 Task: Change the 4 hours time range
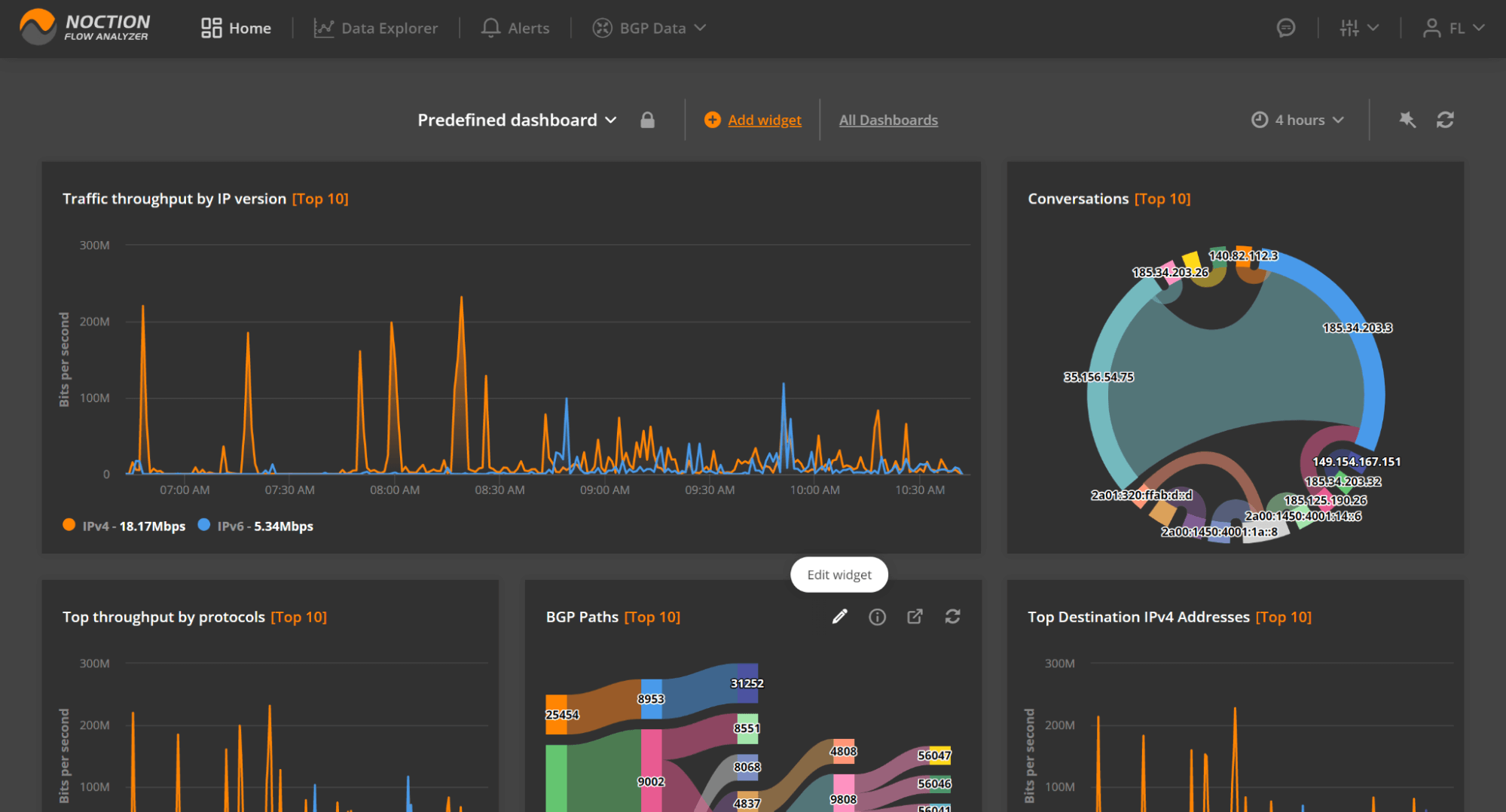[1298, 120]
